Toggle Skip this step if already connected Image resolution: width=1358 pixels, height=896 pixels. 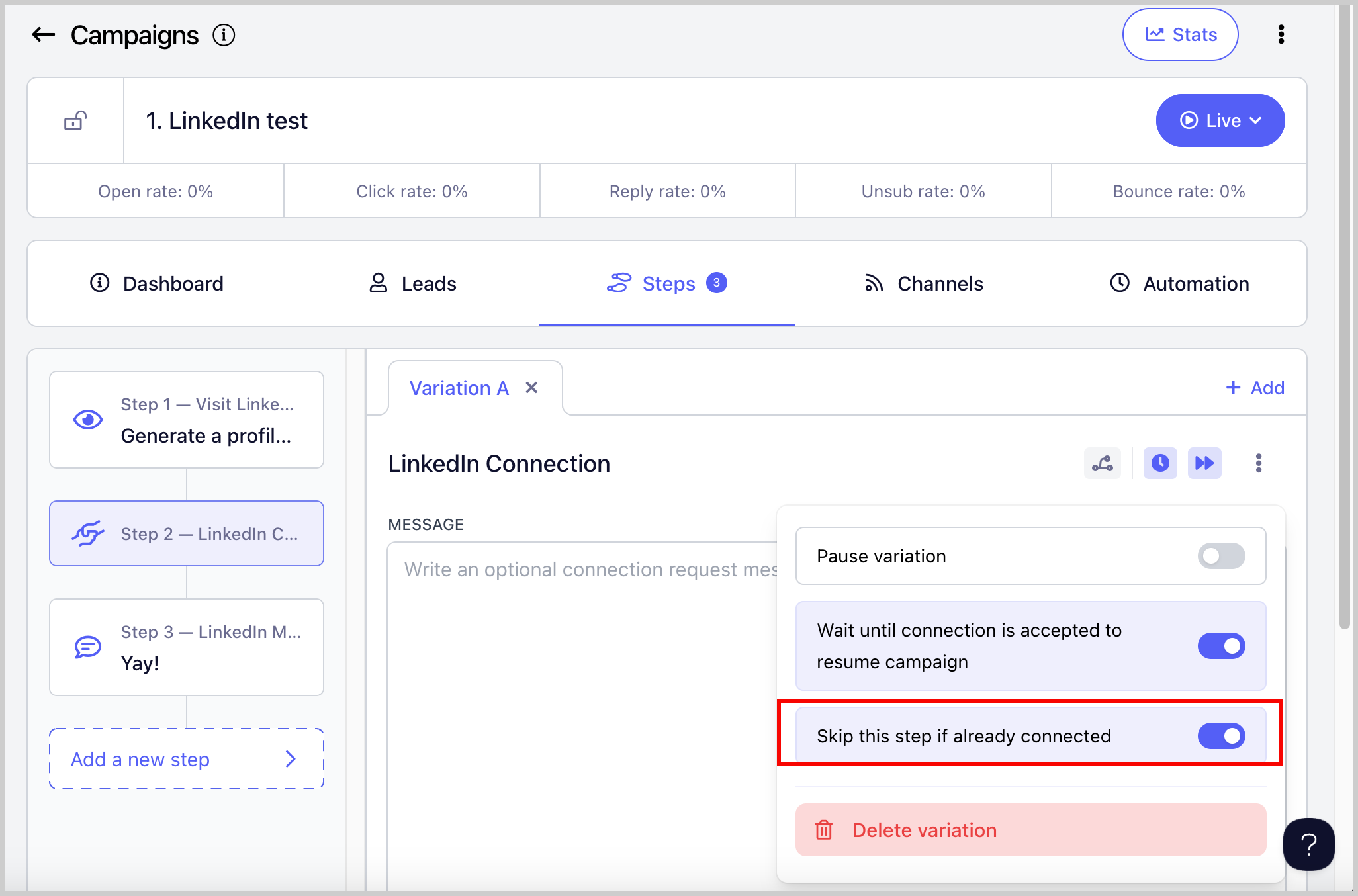[x=1221, y=736]
